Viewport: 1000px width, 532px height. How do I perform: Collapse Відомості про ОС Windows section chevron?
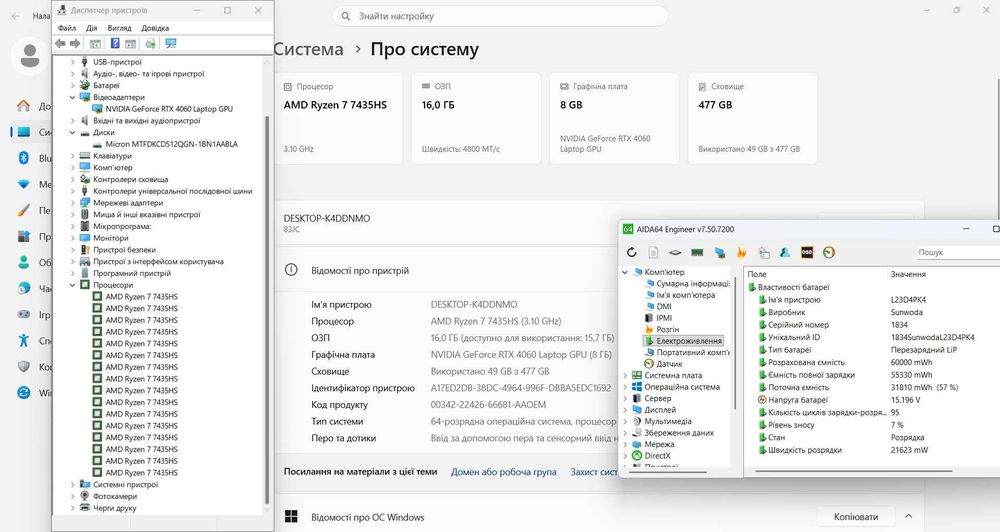click(x=909, y=516)
